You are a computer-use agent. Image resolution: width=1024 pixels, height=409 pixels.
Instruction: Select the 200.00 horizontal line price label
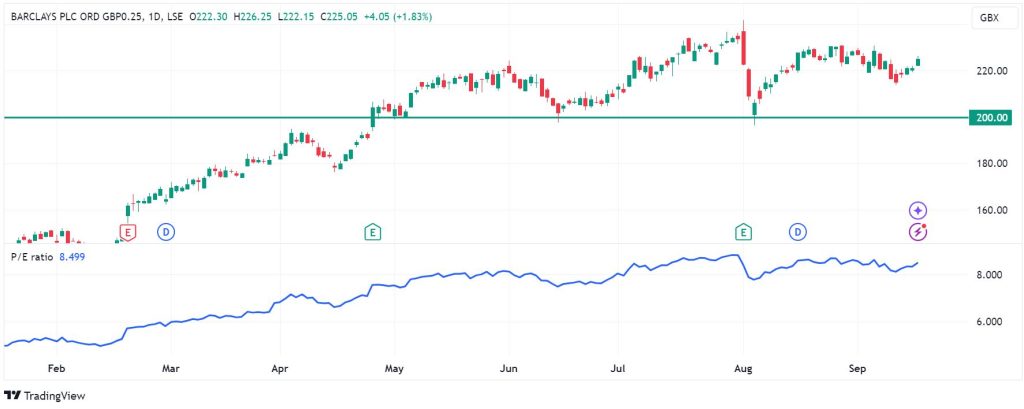pyautogui.click(x=991, y=118)
